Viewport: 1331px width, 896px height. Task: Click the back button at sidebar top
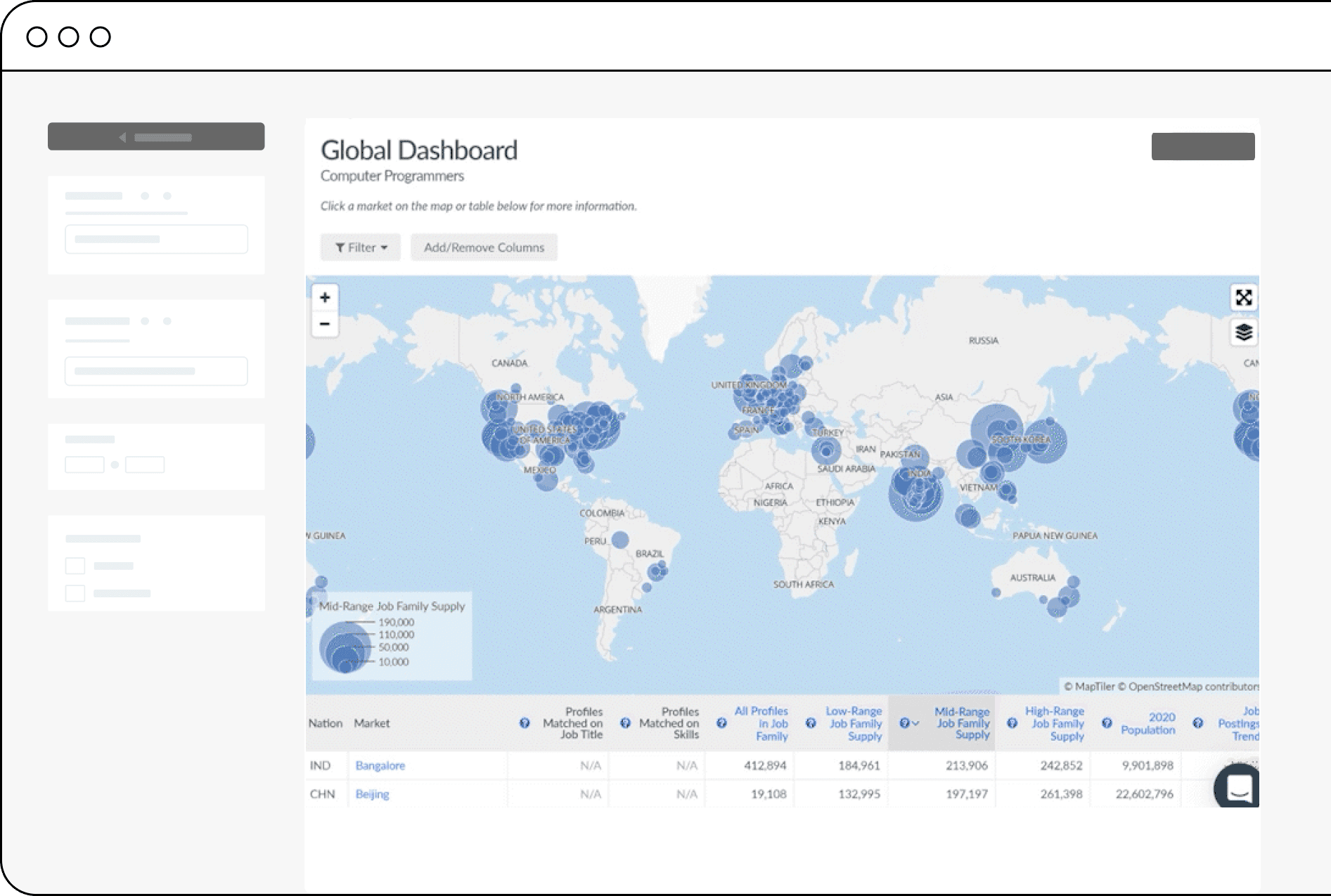click(156, 137)
